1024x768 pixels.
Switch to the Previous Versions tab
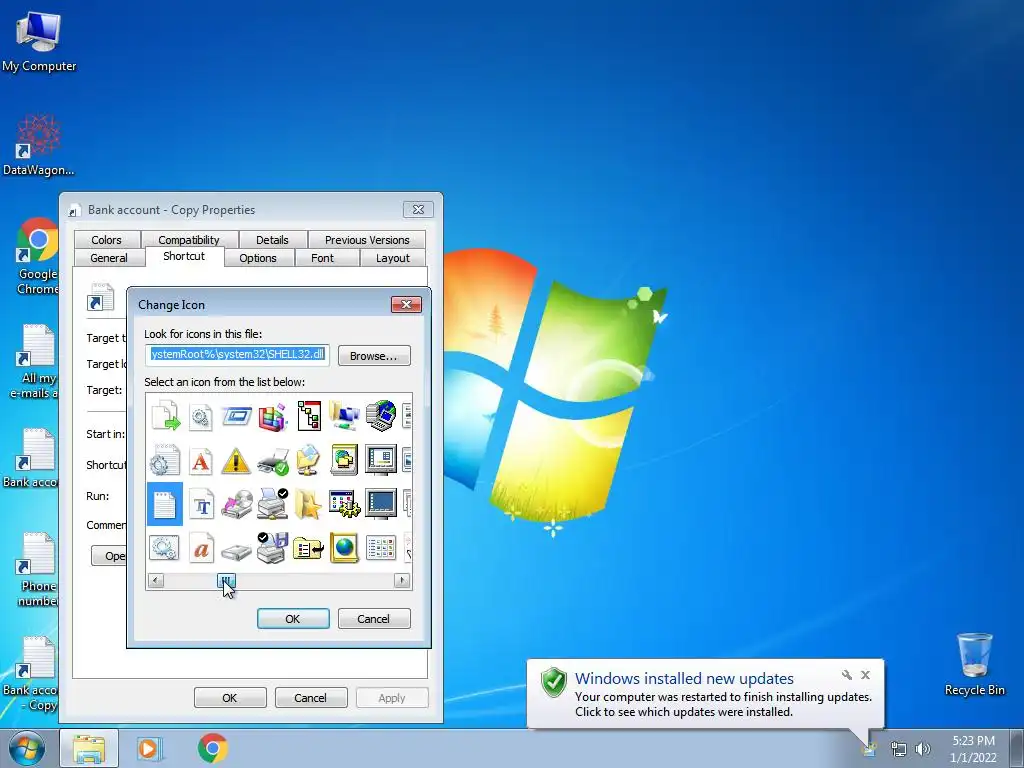[367, 240]
